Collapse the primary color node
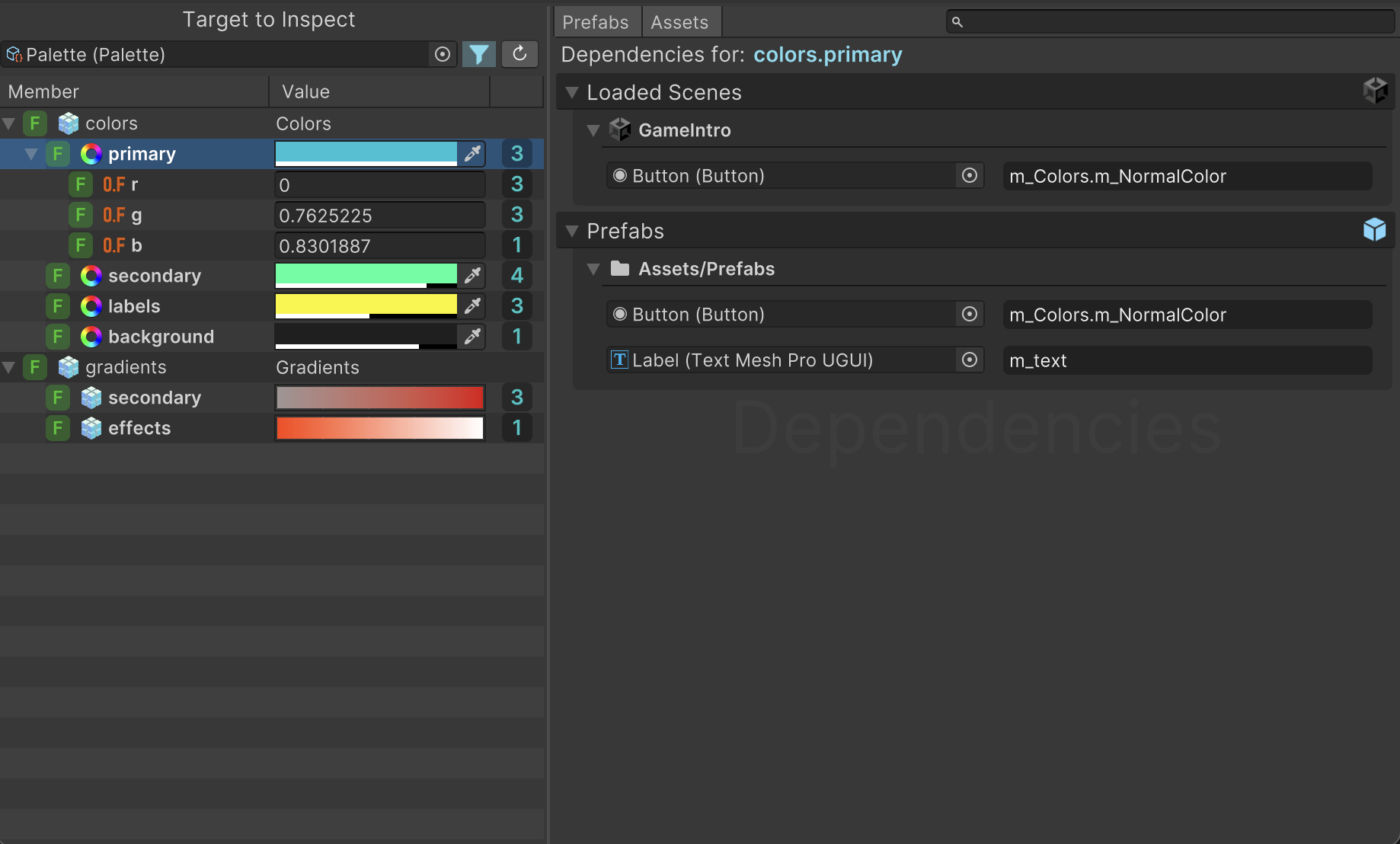 click(x=32, y=154)
